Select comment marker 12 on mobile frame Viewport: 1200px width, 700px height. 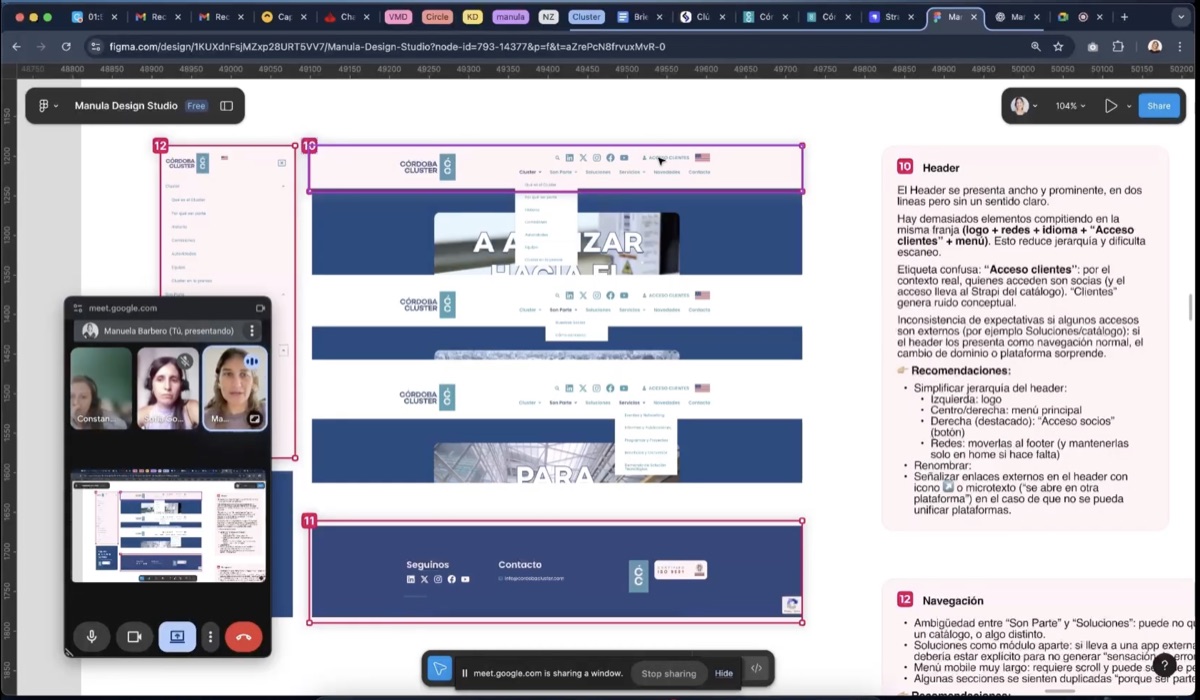[160, 146]
